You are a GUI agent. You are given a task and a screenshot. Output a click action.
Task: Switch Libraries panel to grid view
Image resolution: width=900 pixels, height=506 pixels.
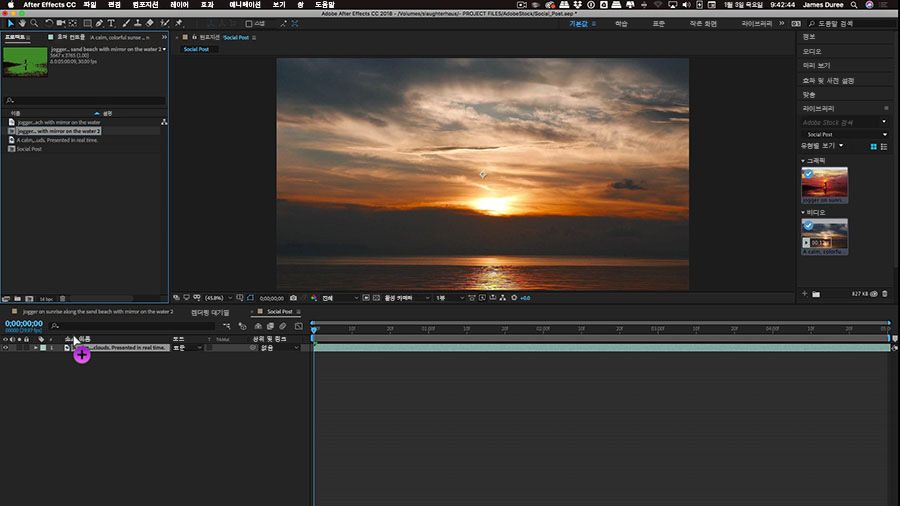click(x=874, y=147)
